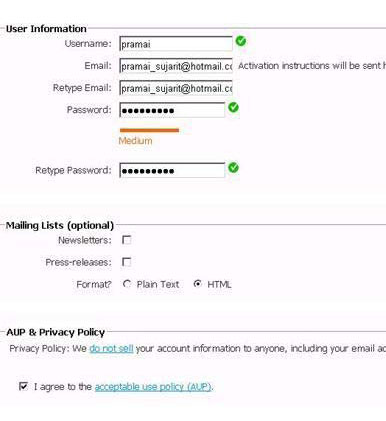Screen dimensions: 386x421
Task: Select the Retype Email input field
Action: point(176,88)
